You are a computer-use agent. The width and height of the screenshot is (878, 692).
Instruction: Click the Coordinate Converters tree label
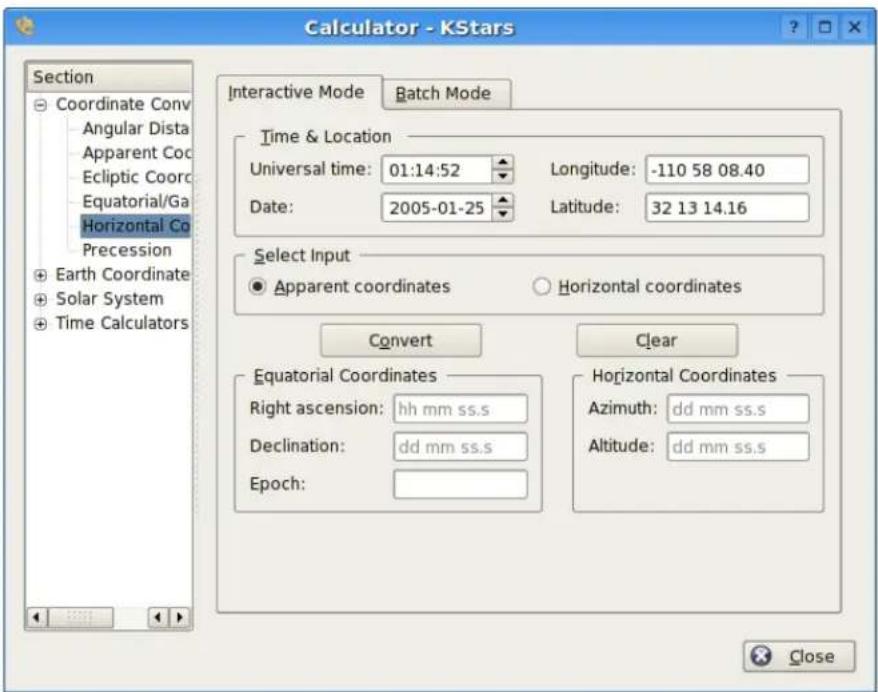click(x=123, y=105)
